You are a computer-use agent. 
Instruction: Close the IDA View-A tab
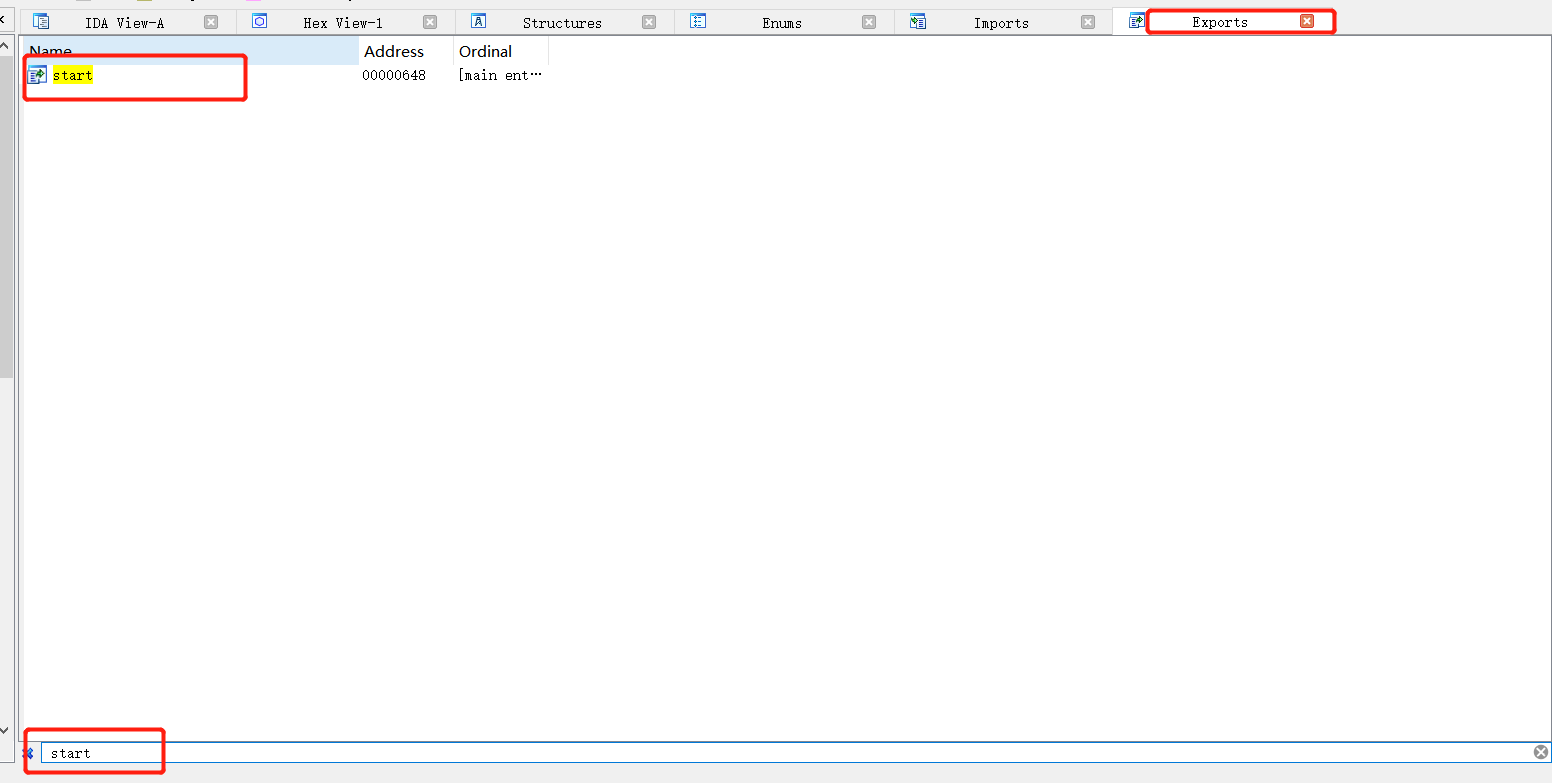tap(211, 22)
